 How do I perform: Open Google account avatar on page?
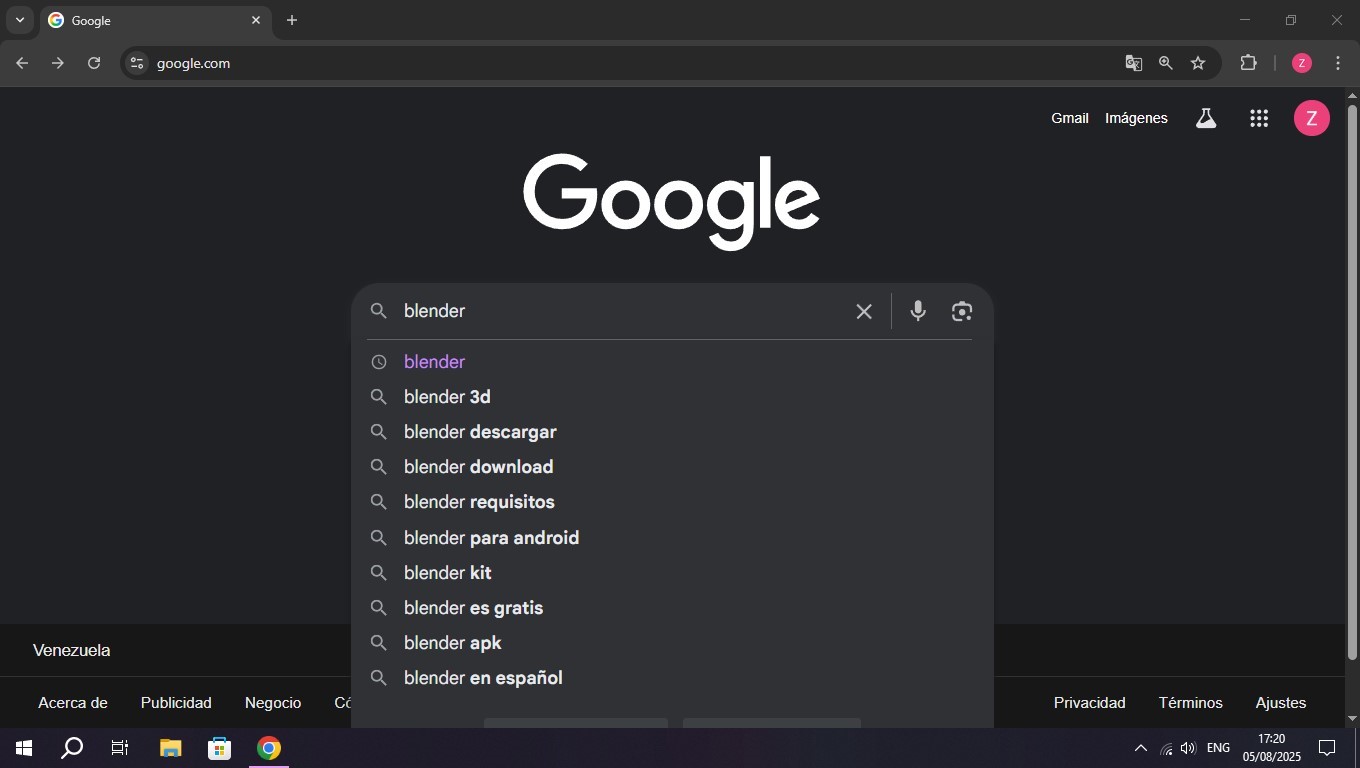1312,118
